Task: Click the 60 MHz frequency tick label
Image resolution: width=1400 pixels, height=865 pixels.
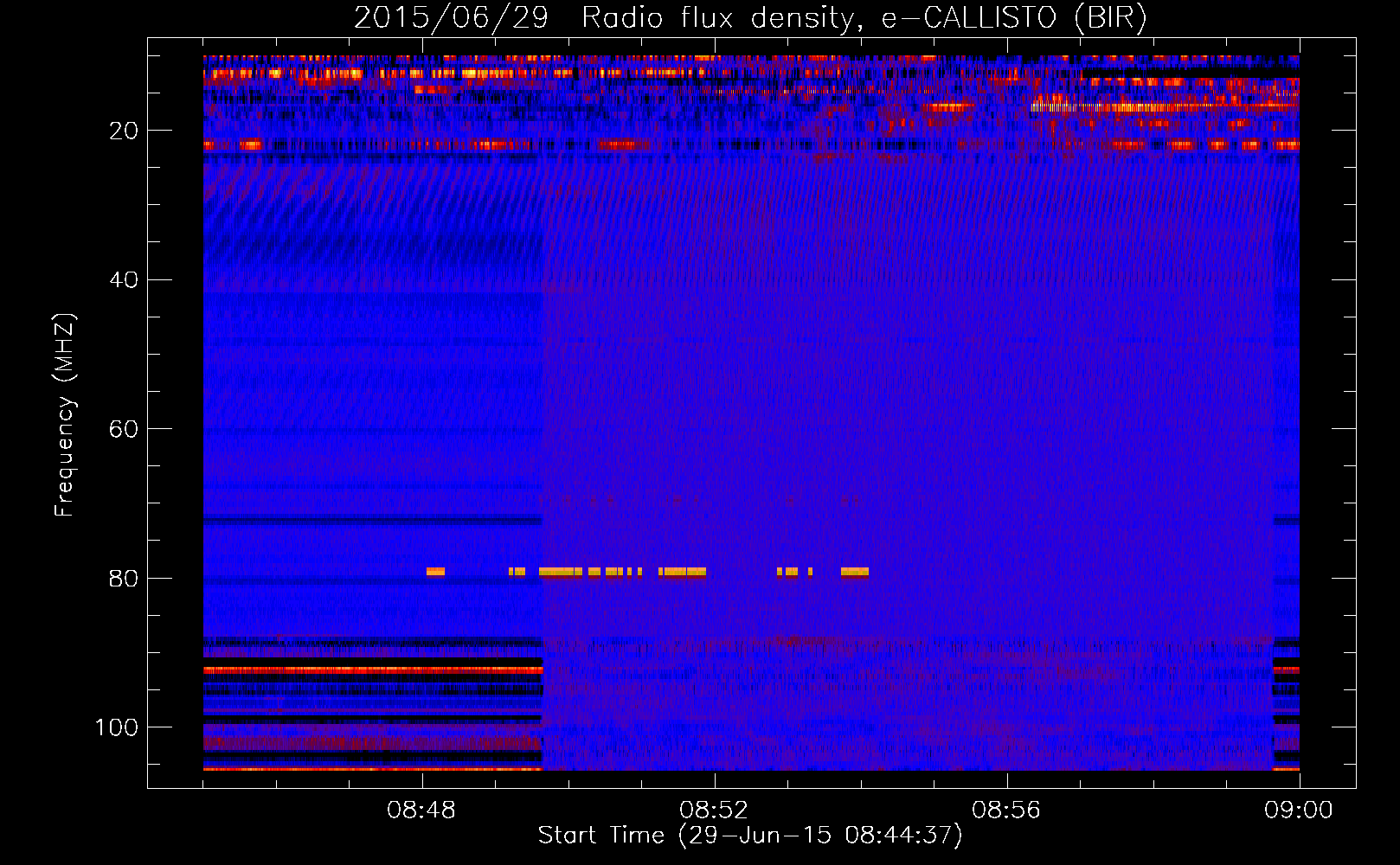Action: (124, 429)
